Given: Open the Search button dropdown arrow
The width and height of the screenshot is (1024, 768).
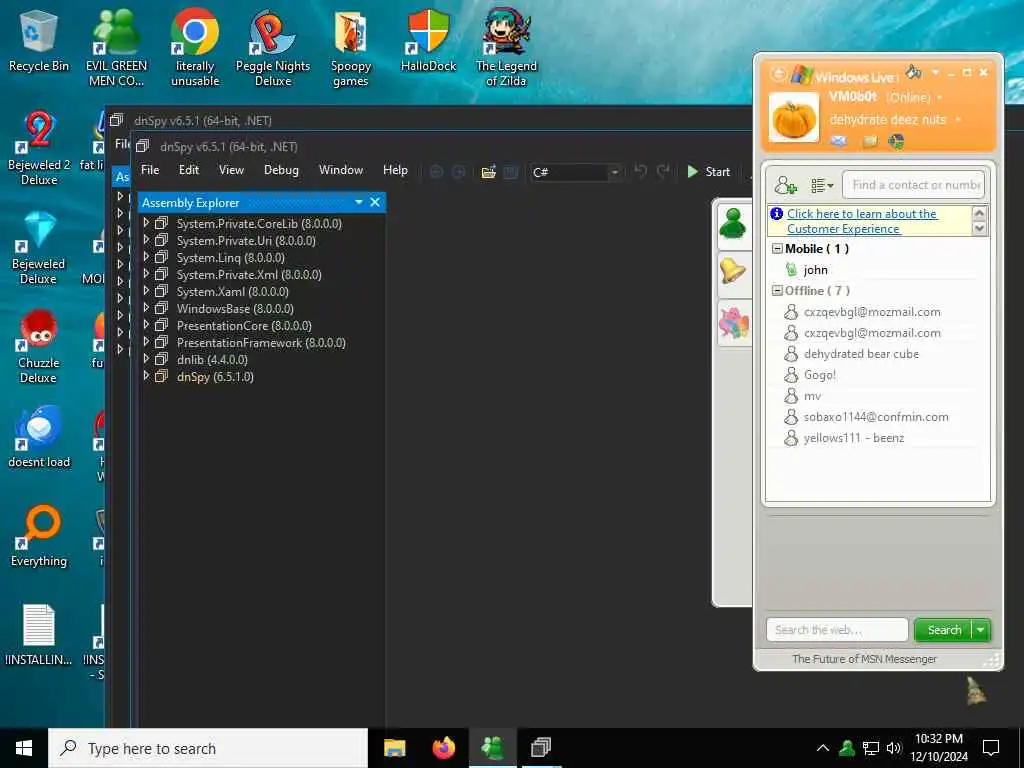Looking at the screenshot, I should [x=981, y=630].
